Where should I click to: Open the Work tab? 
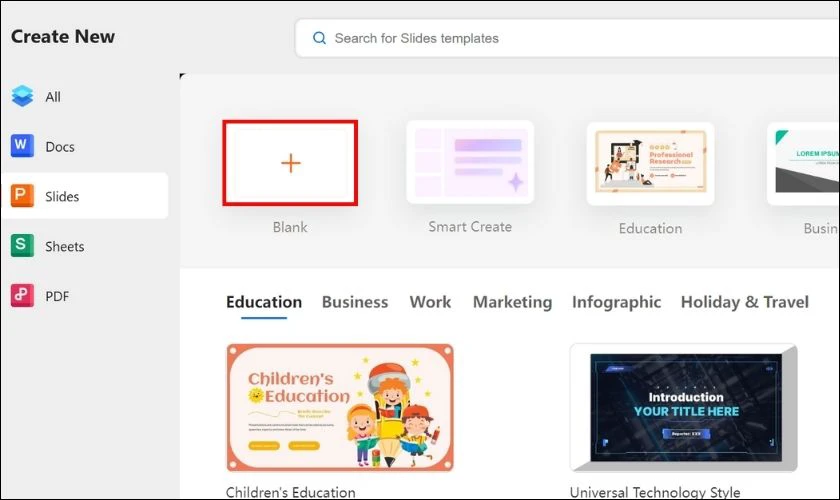[x=430, y=302]
